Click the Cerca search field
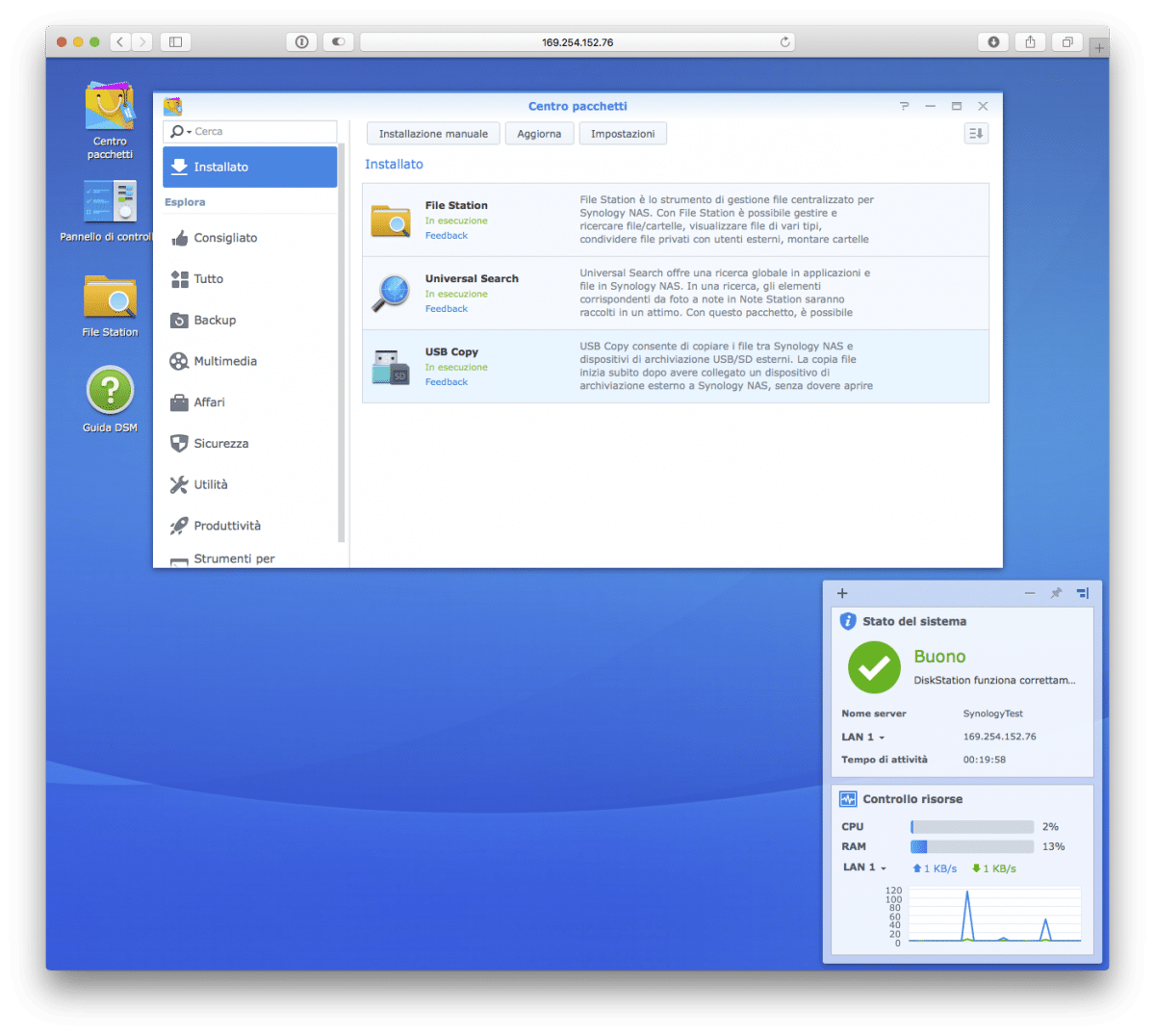This screenshot has width=1155, height=1036. click(262, 132)
